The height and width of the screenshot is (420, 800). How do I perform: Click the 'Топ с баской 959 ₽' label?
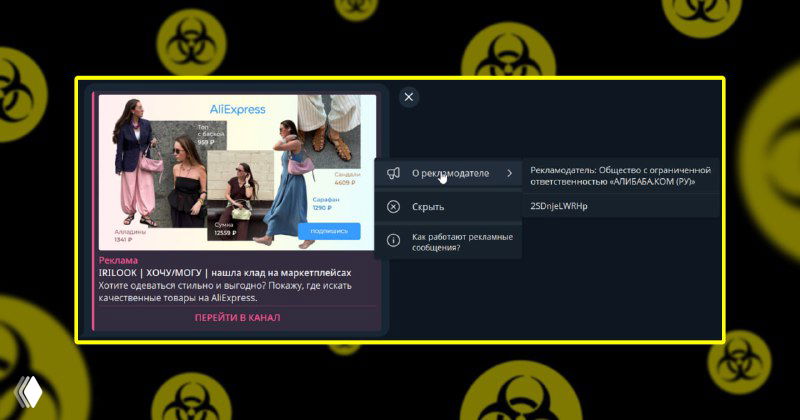(x=211, y=134)
